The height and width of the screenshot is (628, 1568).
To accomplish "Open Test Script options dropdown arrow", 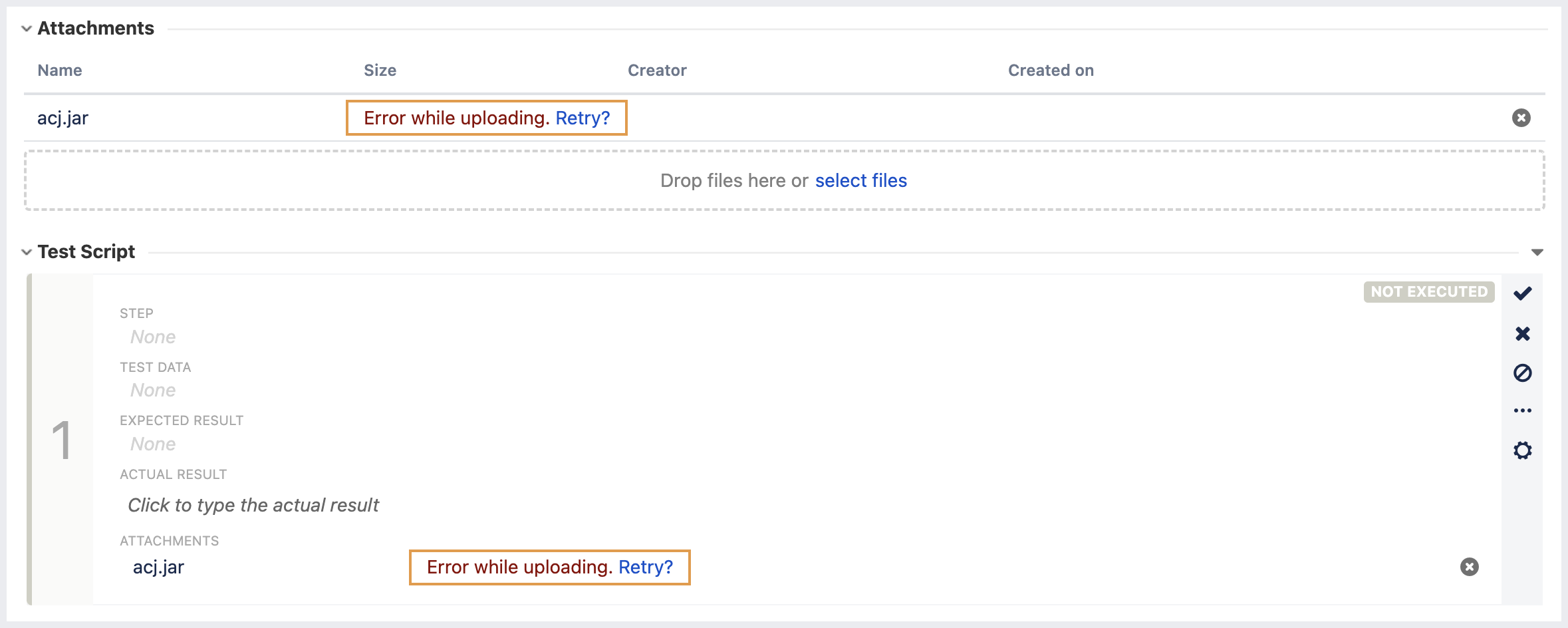I will (x=1537, y=252).
